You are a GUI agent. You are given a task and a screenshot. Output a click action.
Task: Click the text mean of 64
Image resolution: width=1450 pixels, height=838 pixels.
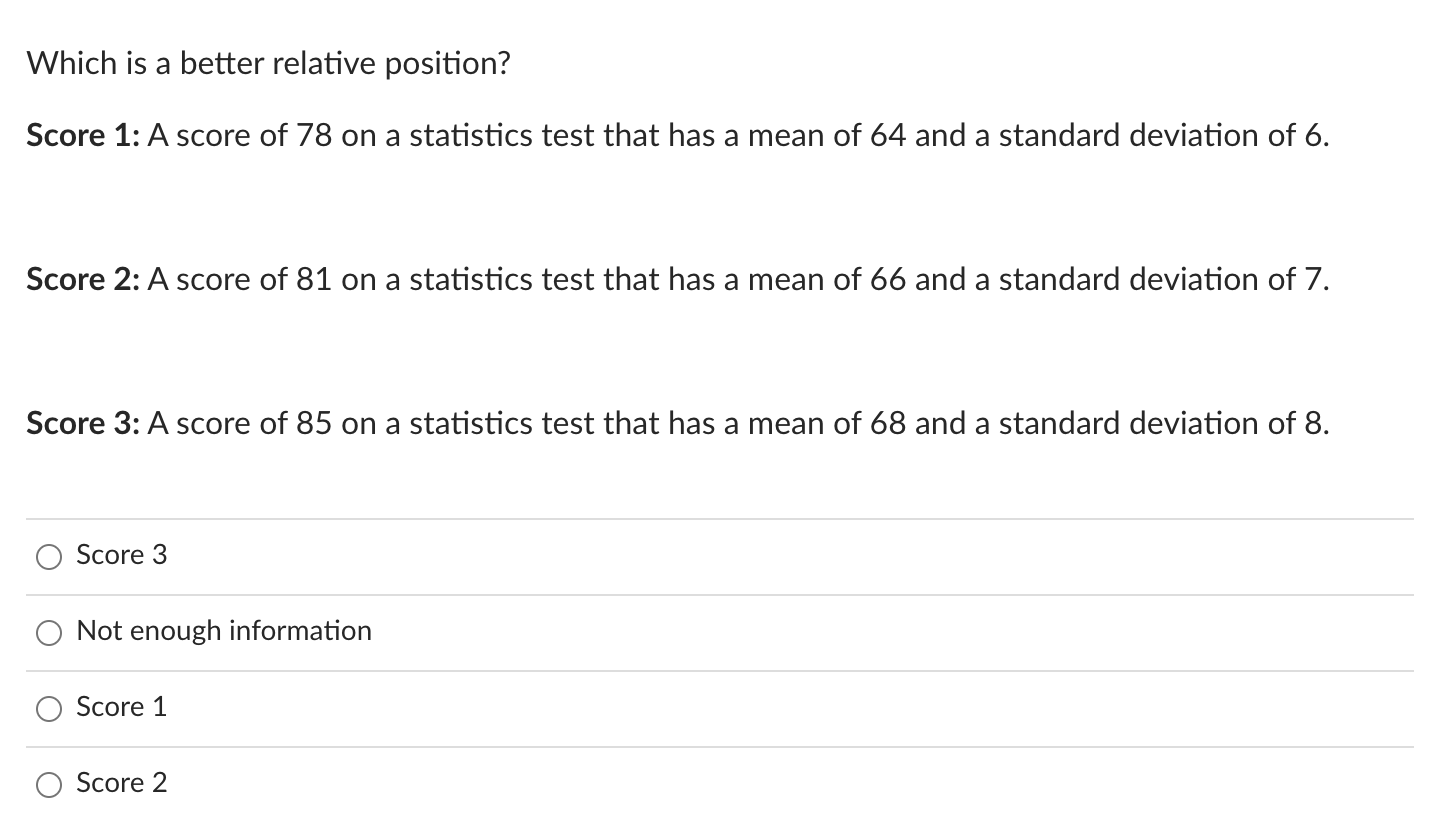pyautogui.click(x=827, y=136)
